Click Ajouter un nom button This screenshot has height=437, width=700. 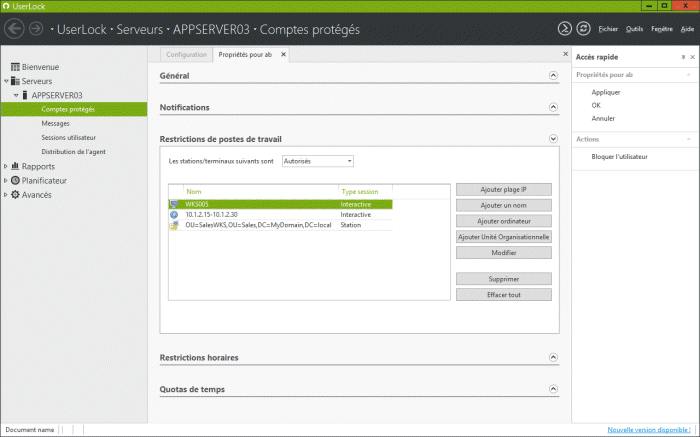click(504, 205)
